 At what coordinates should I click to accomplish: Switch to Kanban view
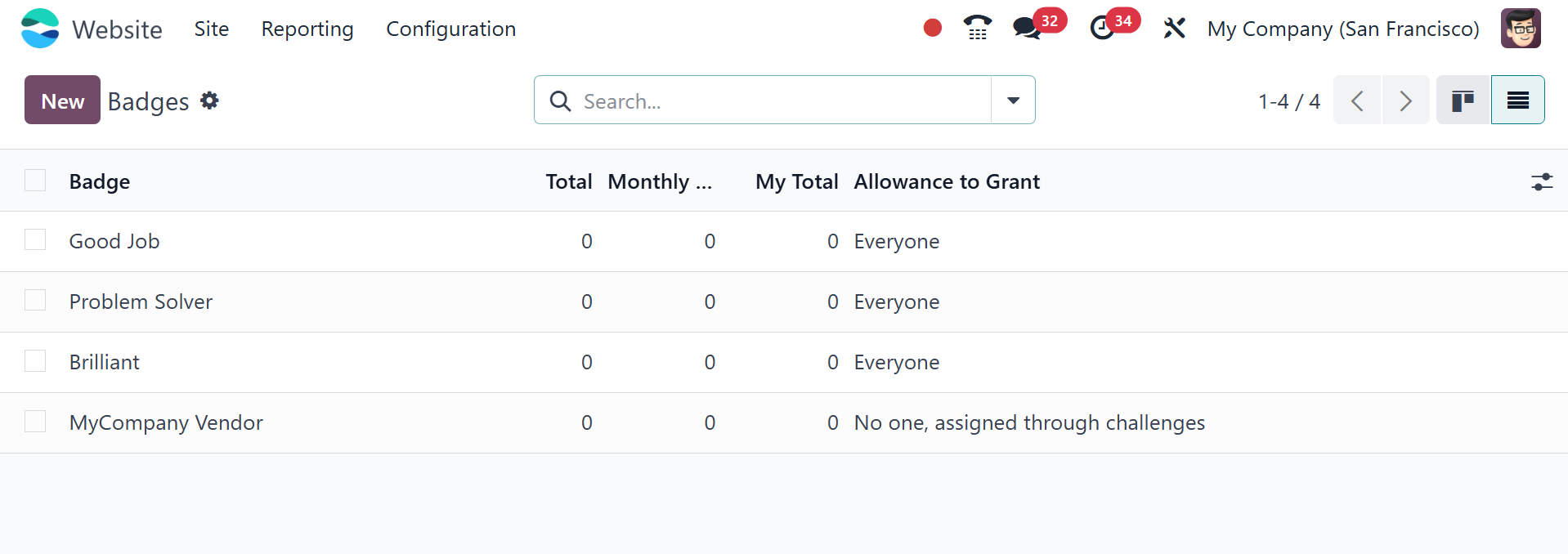click(x=1463, y=101)
